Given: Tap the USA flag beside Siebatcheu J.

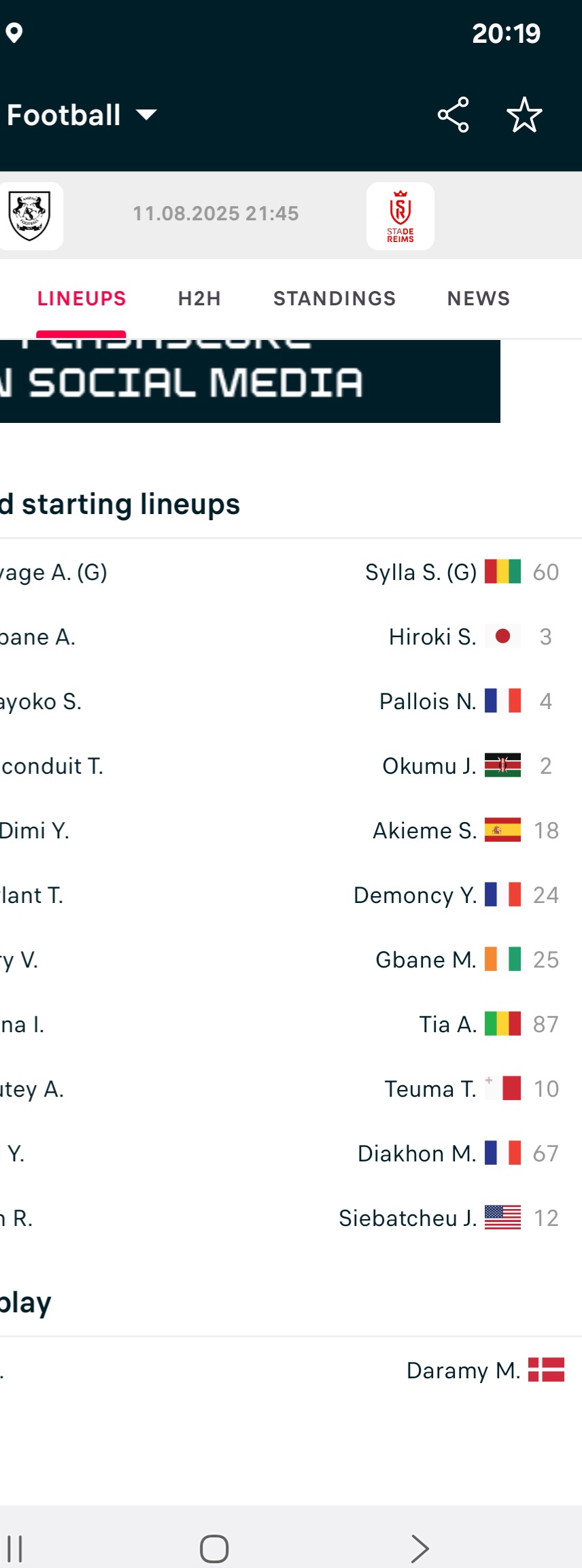Looking at the screenshot, I should (x=502, y=1218).
